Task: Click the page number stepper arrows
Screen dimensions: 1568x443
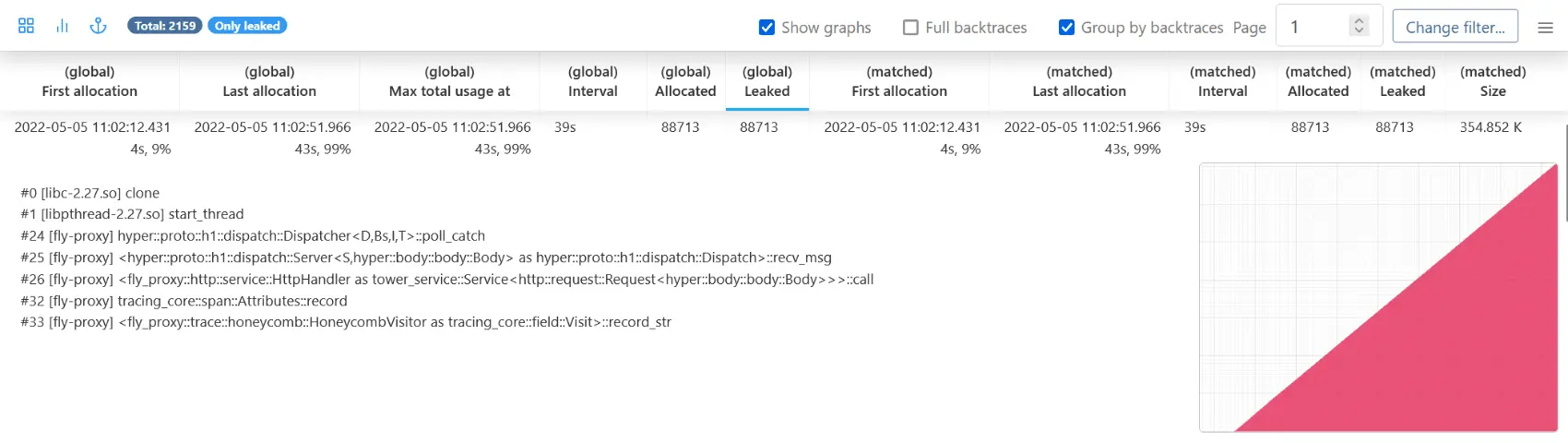Action: pos(1359,26)
